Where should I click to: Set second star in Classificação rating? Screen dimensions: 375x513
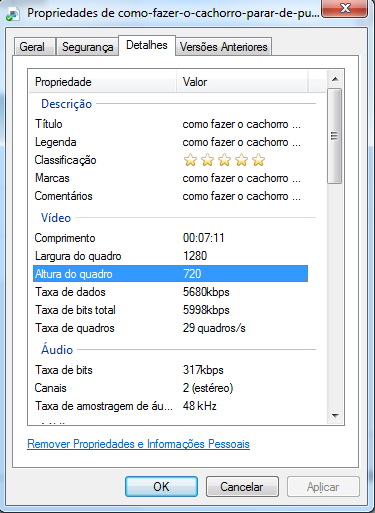pyautogui.click(x=207, y=160)
